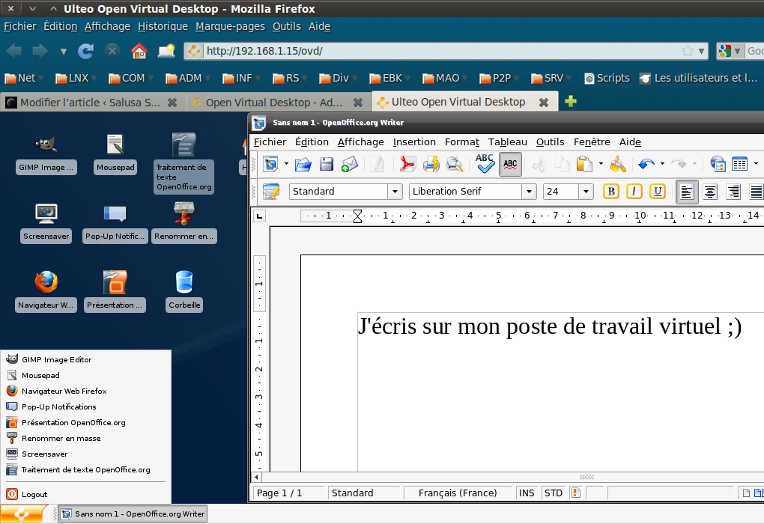
Task: Click Firefox Reload page icon
Action: [86, 51]
